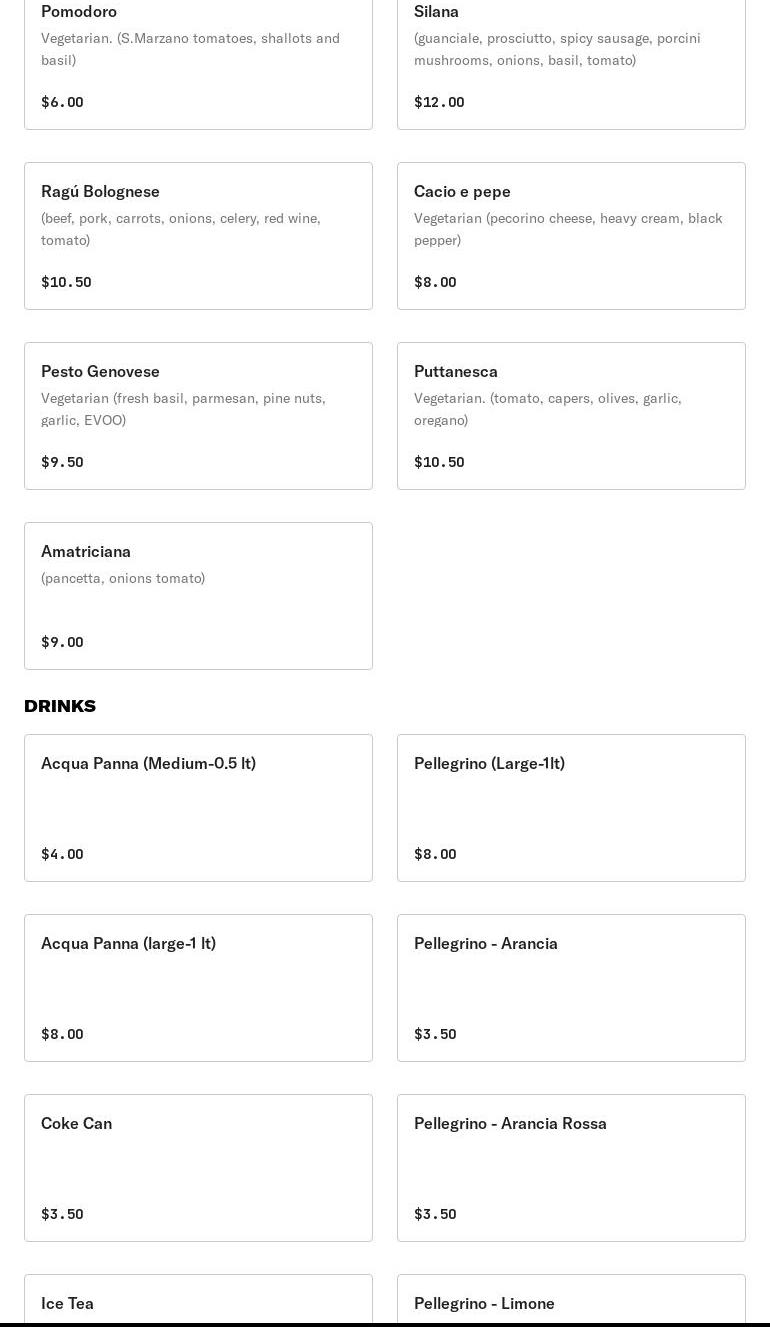
Task: Choose the Pellegrino (Large-1lt) drink
Action: click(x=571, y=808)
